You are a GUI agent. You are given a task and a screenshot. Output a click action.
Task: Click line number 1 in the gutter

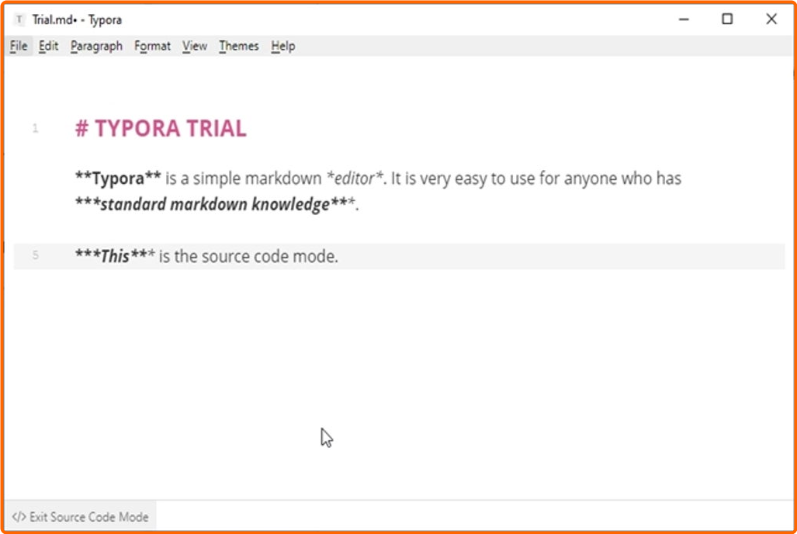(35, 128)
